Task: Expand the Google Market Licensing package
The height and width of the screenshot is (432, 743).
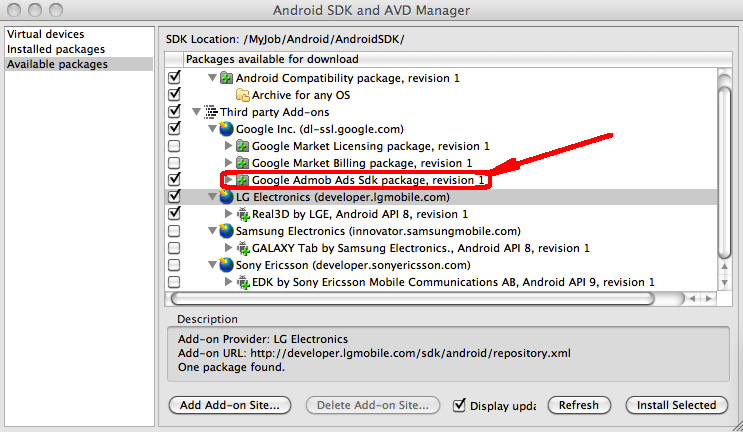Action: 228,146
